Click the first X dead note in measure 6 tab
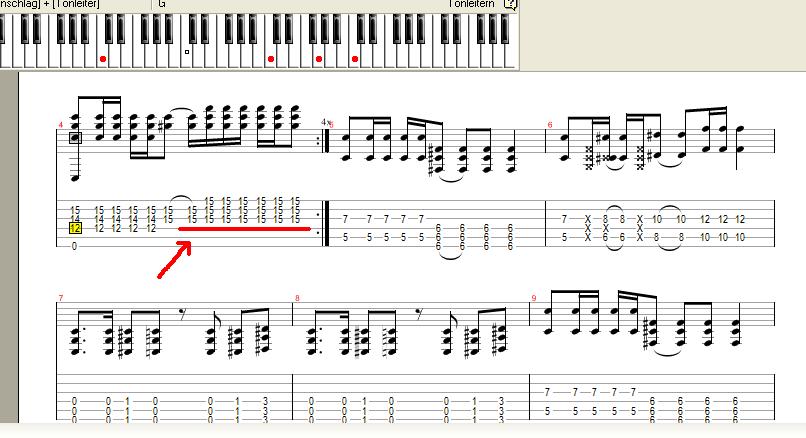Viewport: 806px width, 438px height. [x=588, y=219]
